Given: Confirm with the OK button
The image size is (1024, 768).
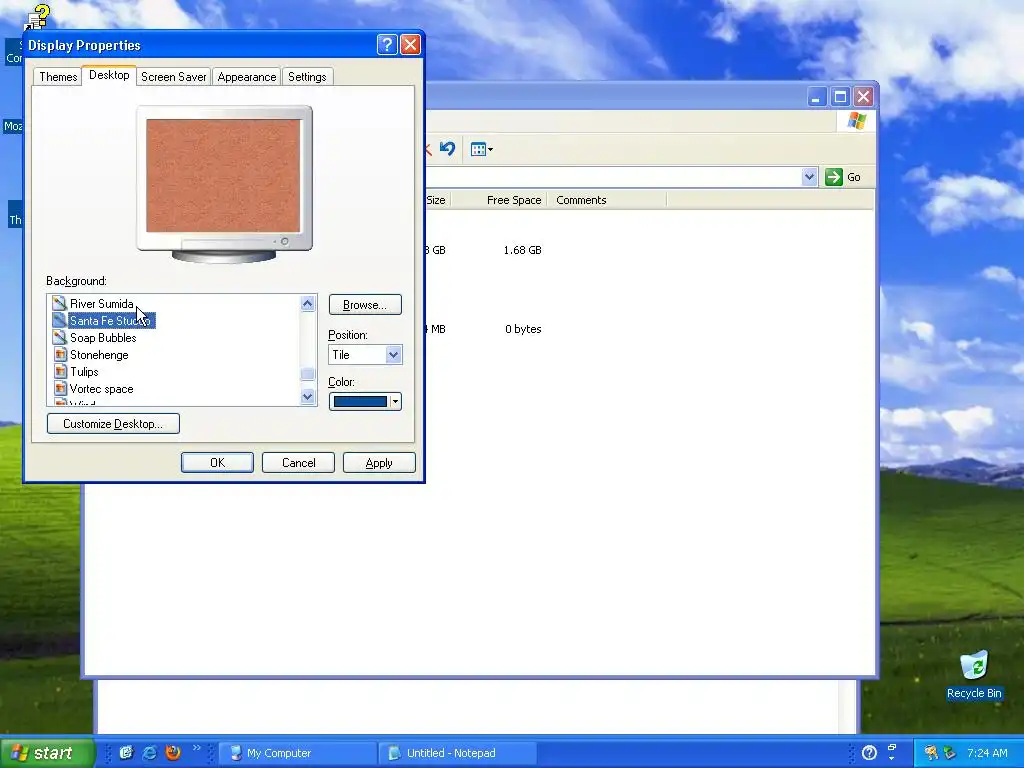Looking at the screenshot, I should (217, 462).
